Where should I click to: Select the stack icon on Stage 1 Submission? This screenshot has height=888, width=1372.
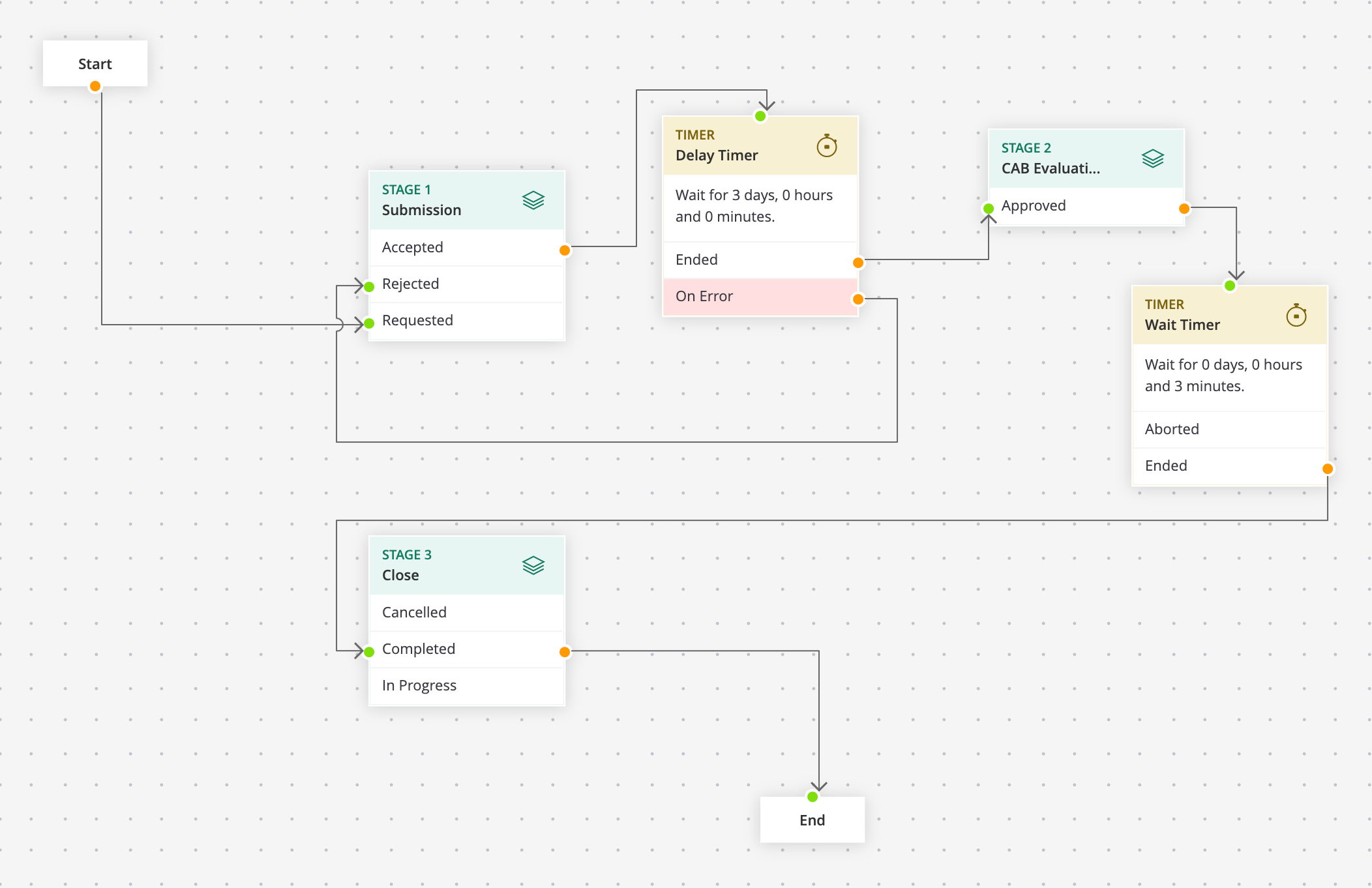pyautogui.click(x=533, y=200)
